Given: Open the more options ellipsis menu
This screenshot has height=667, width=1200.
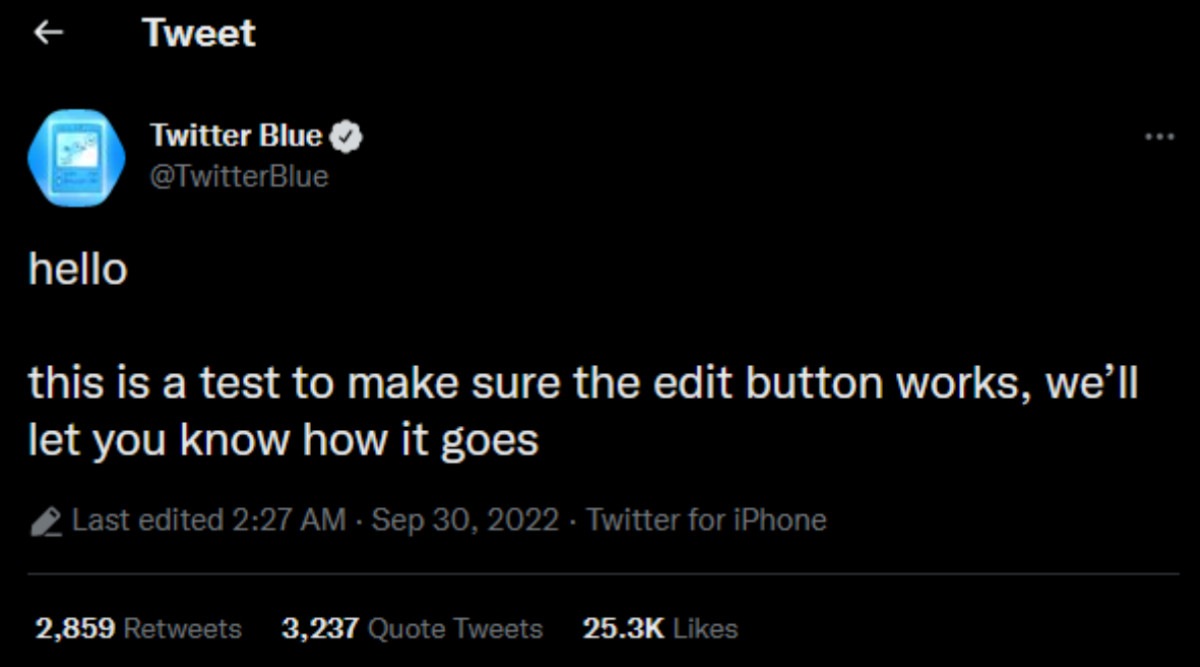Looking at the screenshot, I should pos(1157,137).
